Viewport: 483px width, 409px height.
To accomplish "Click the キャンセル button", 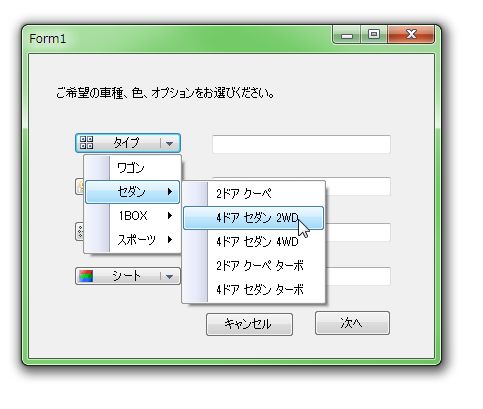I will (249, 324).
